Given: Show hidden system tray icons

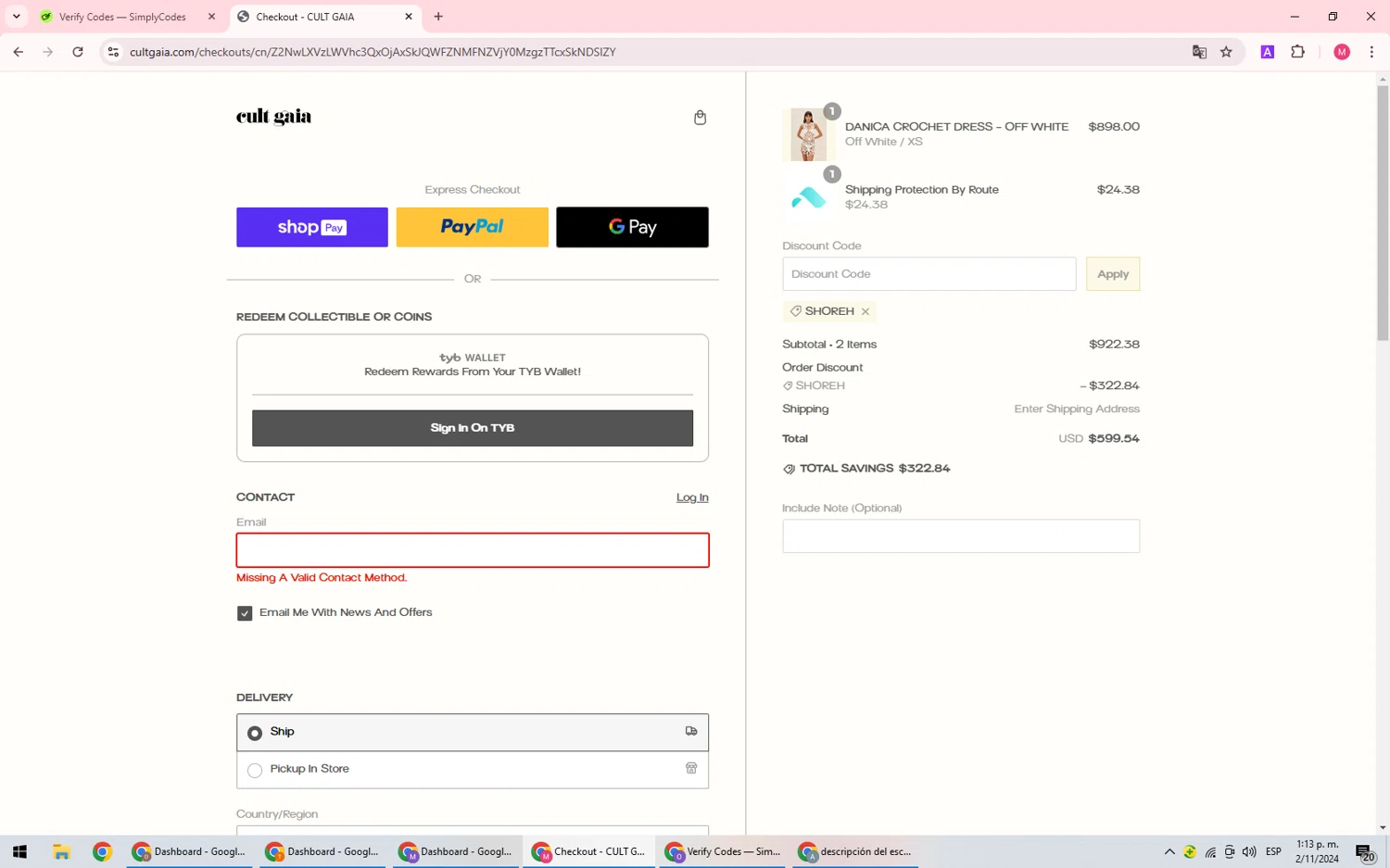Looking at the screenshot, I should (x=1169, y=852).
